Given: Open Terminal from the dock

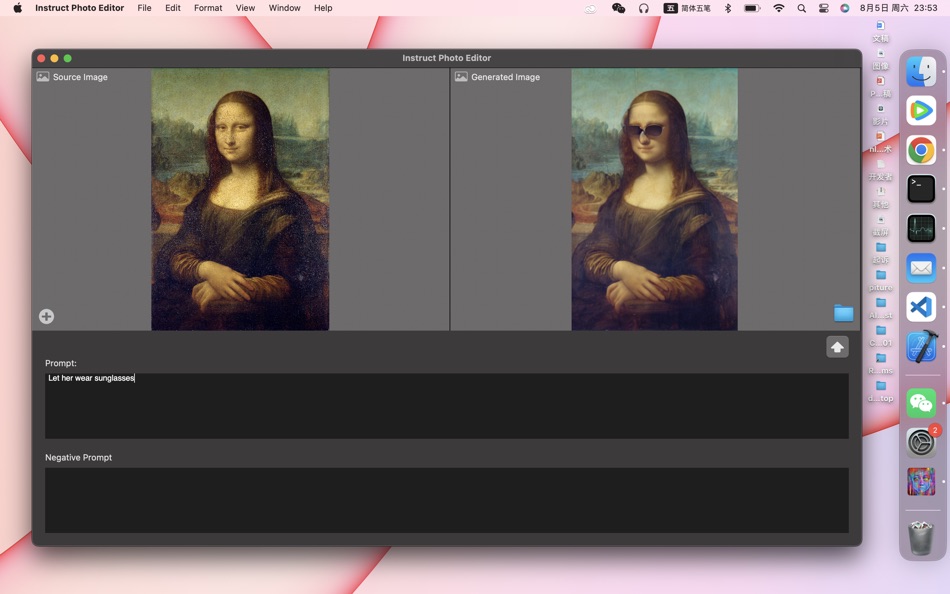Looking at the screenshot, I should pos(921,189).
